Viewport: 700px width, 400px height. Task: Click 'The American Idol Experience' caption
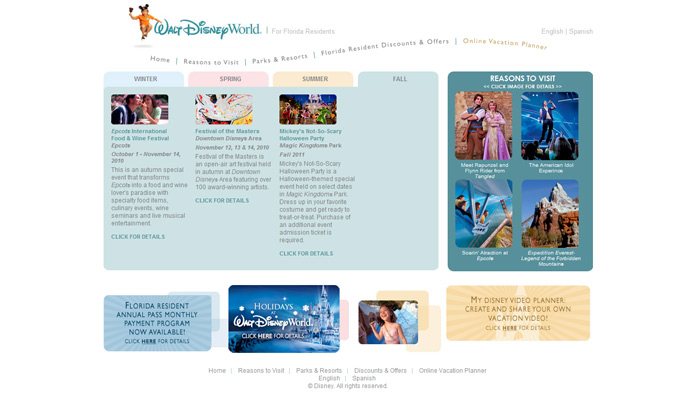pyautogui.click(x=551, y=168)
